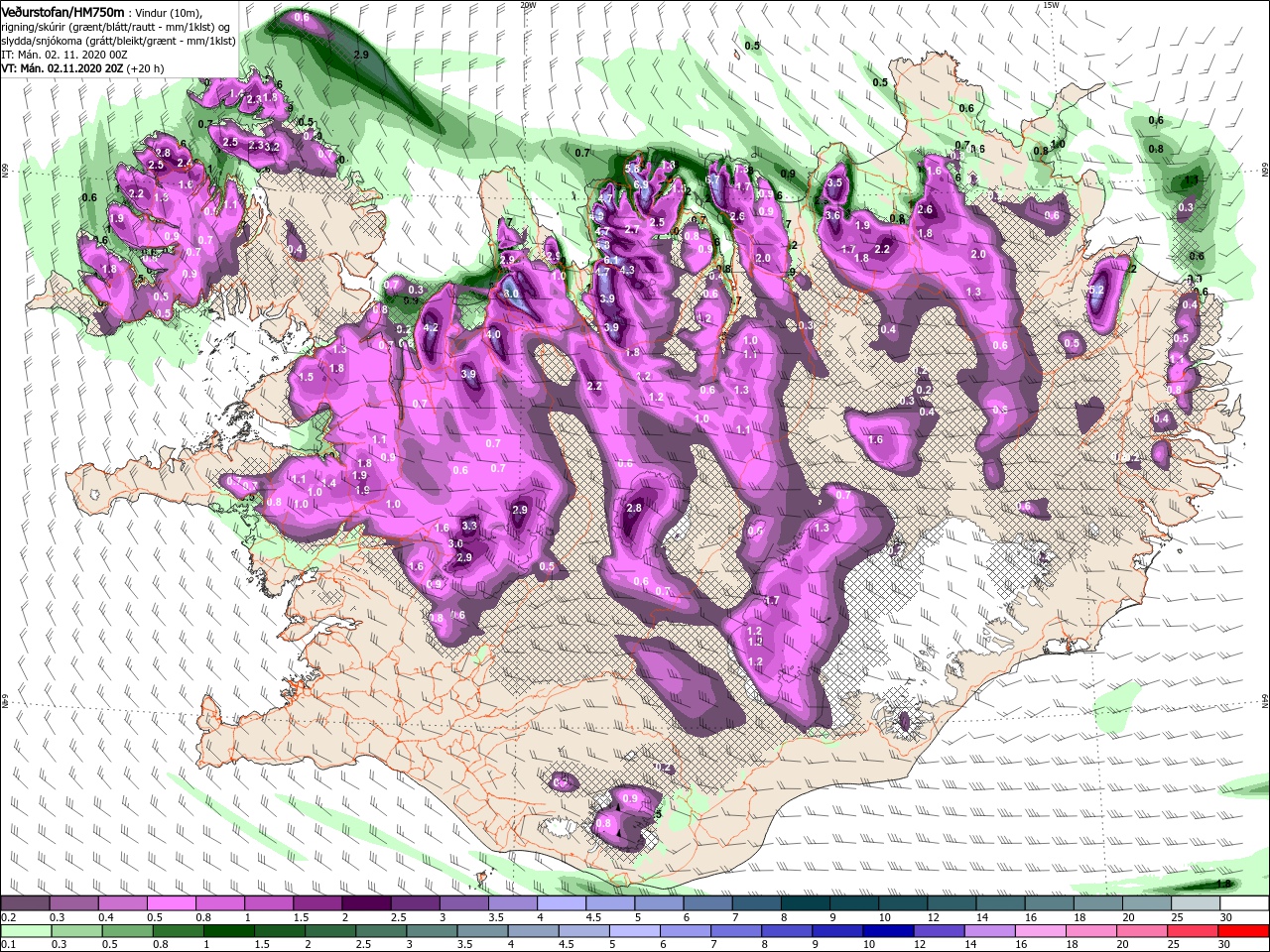Pick the bright red 30 swatch in lower legend row
1270x952 pixels.
coord(1244,931)
